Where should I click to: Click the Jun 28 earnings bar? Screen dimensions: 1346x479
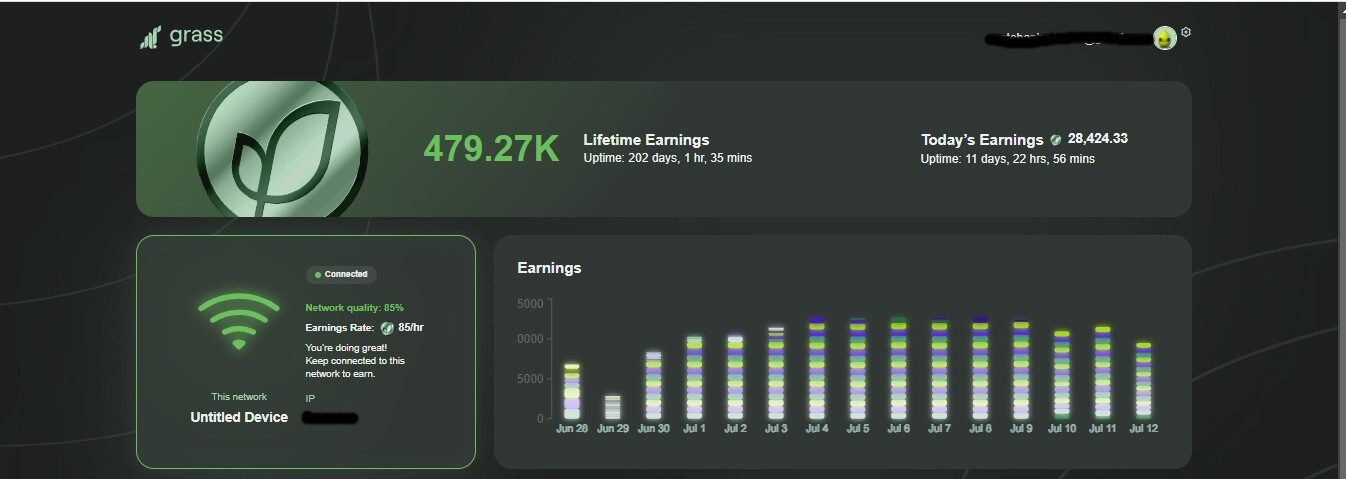click(x=571, y=391)
